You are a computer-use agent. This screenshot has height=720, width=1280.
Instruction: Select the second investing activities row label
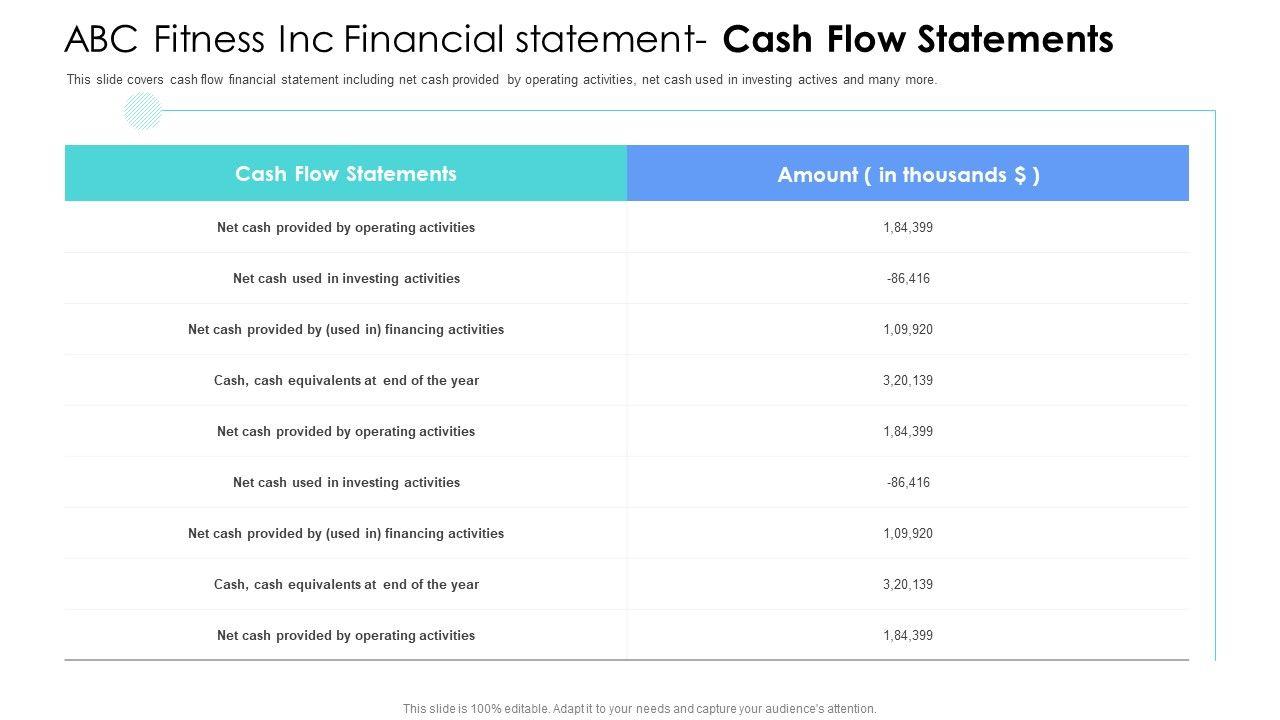coord(346,483)
